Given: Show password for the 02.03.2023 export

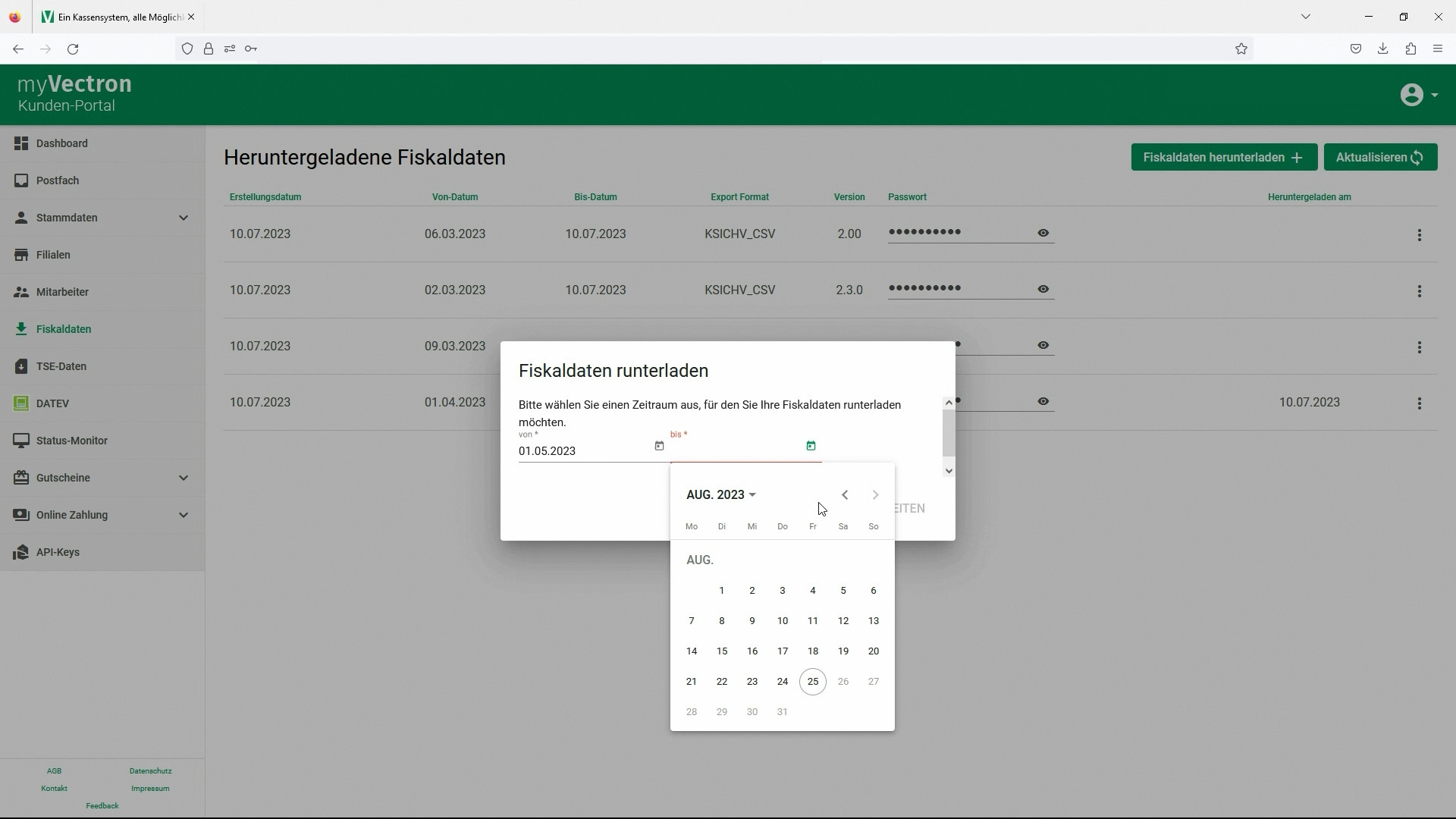Looking at the screenshot, I should 1043,290.
